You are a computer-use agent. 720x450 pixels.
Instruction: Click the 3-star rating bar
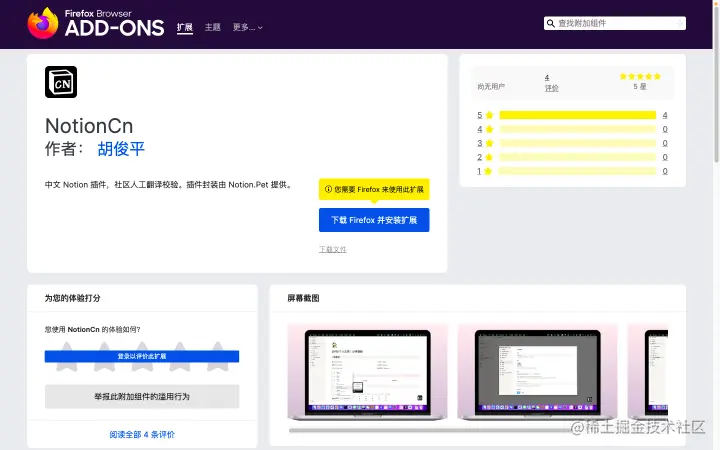[578, 143]
